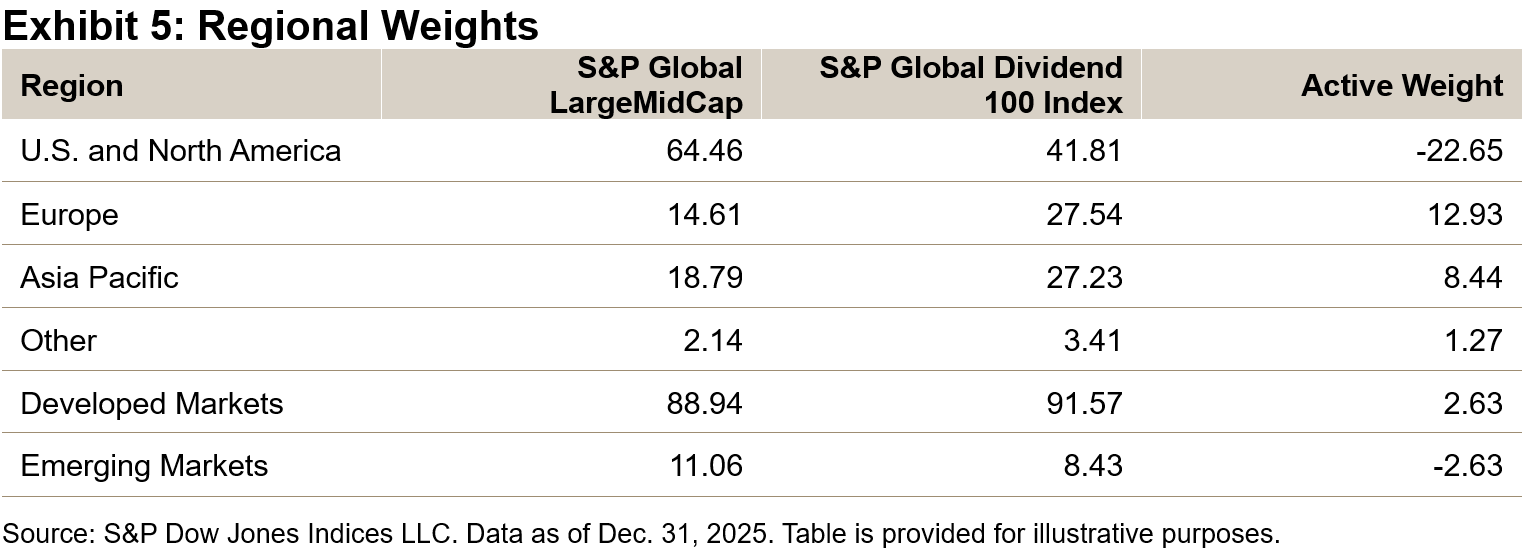The image size is (1534, 558).
Task: Select the Region column header
Action: [x=72, y=86]
